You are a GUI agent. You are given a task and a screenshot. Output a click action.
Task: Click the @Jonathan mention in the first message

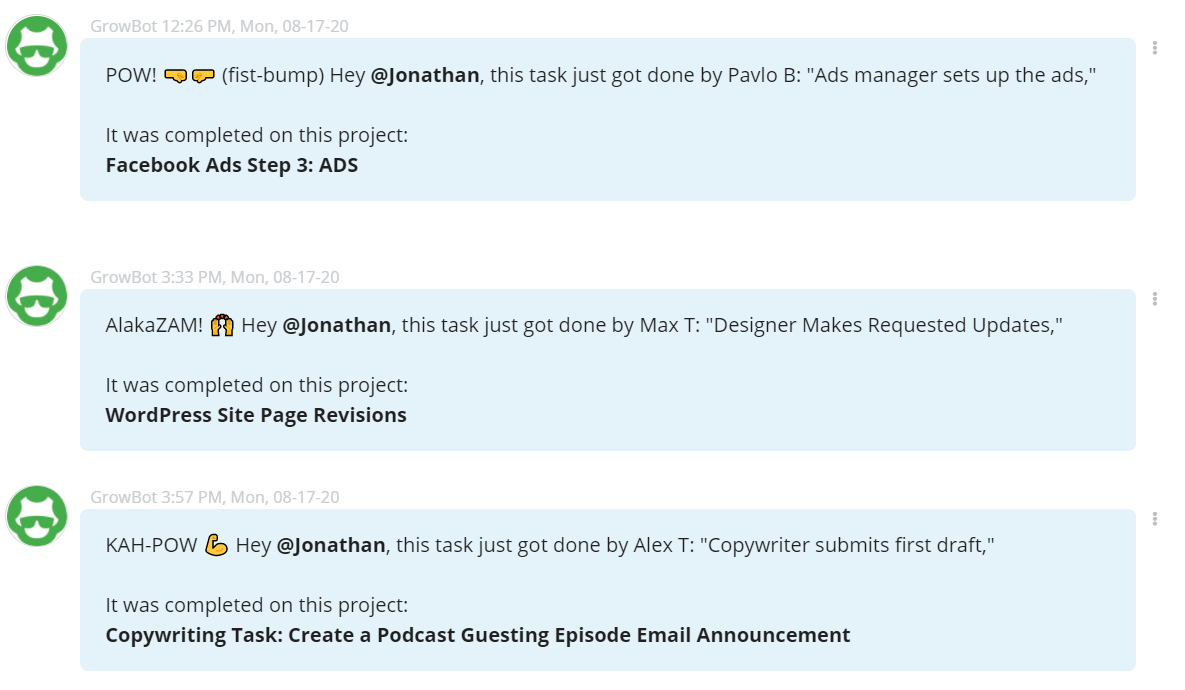pyautogui.click(x=423, y=74)
